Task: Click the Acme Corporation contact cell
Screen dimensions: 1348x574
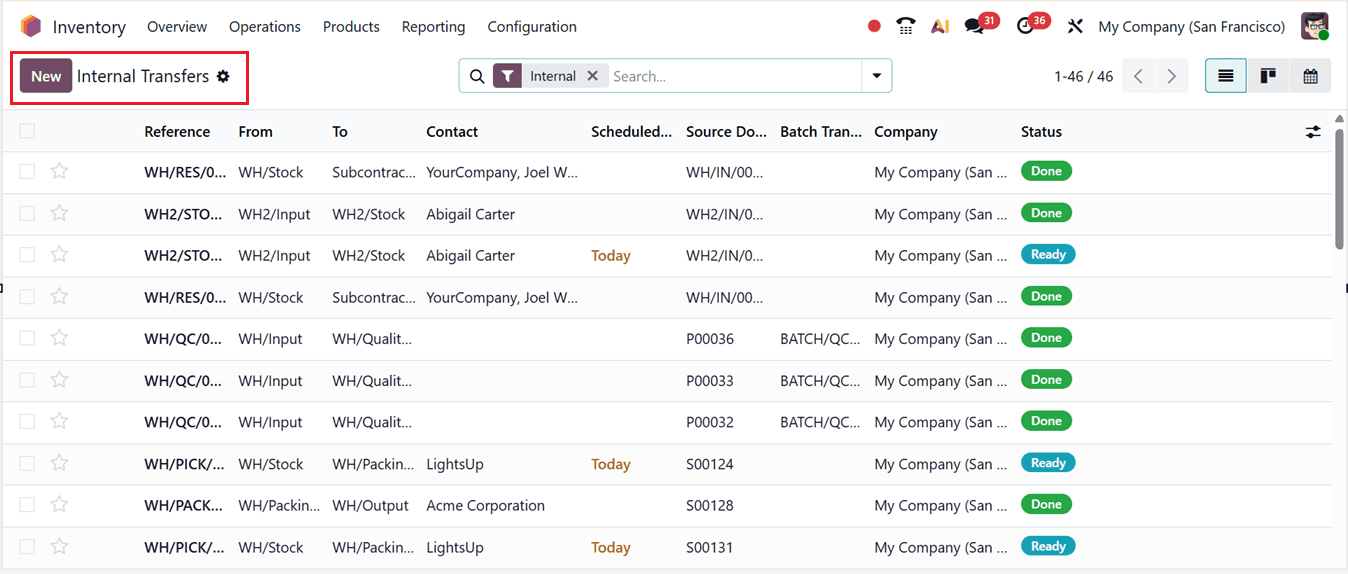Action: (486, 505)
